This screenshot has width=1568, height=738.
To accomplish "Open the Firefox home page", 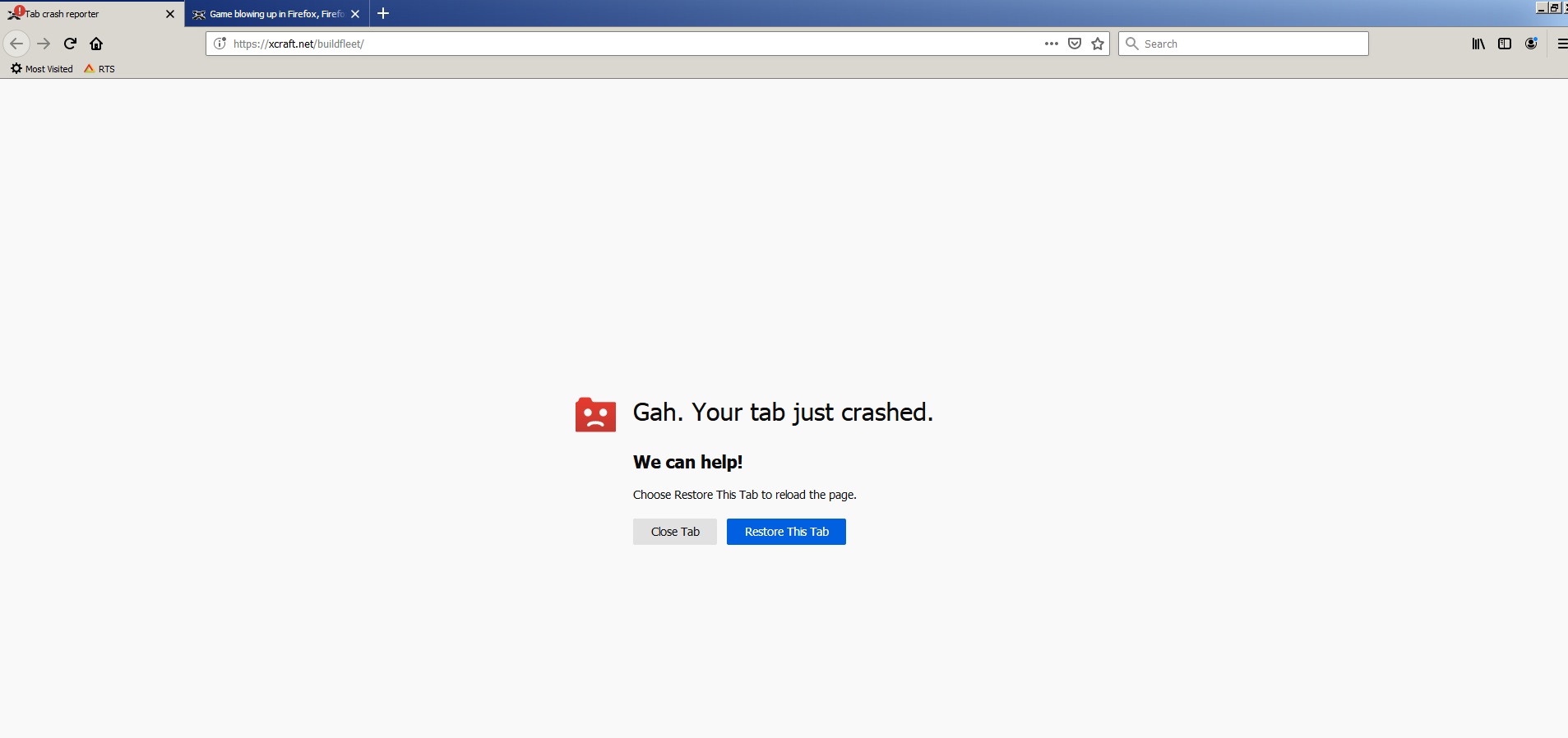I will click(x=96, y=44).
